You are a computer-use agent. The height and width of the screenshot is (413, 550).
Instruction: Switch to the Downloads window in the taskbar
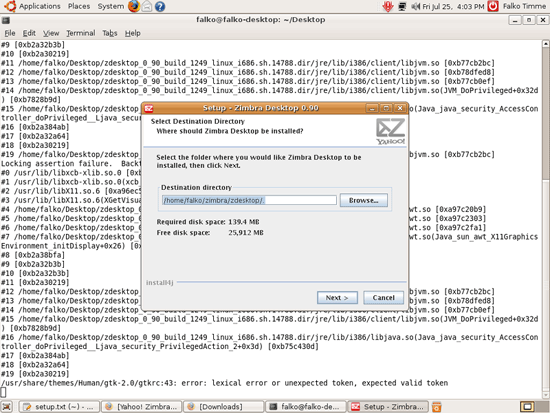(223, 407)
